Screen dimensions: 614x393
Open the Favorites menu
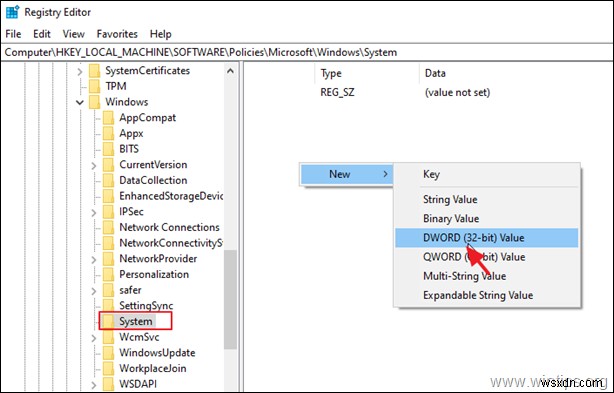pyautogui.click(x=117, y=34)
